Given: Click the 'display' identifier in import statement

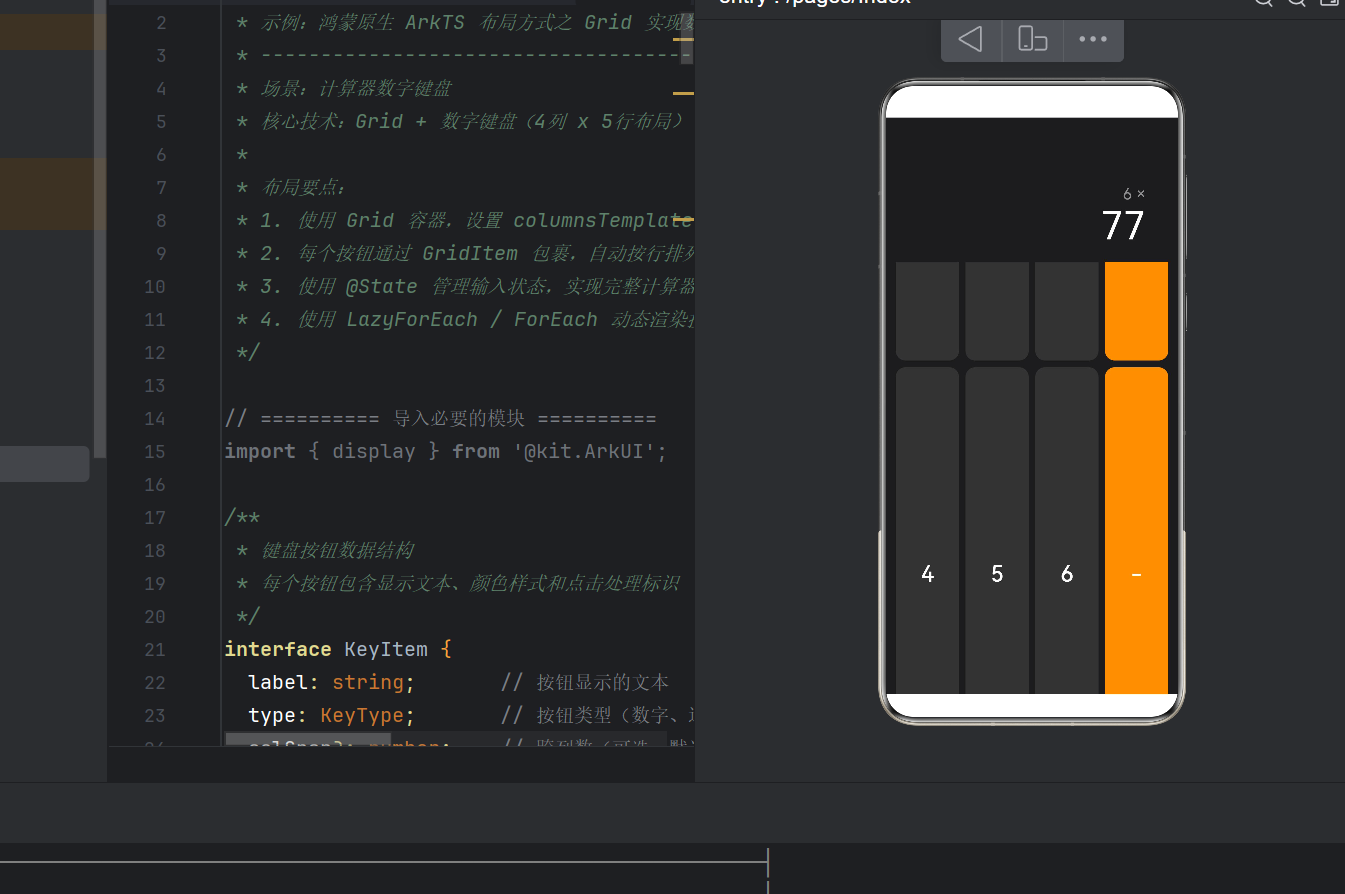Looking at the screenshot, I should (373, 451).
